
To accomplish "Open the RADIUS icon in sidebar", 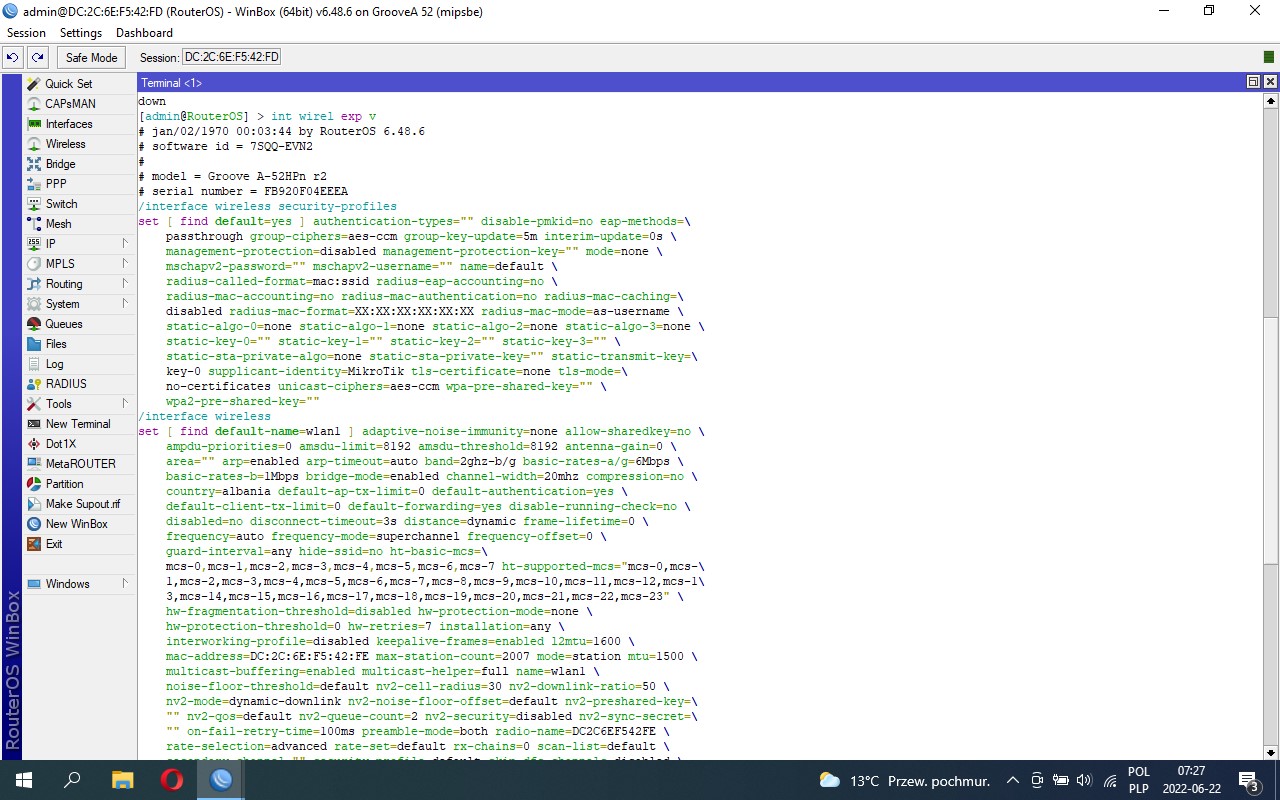I will coord(34,384).
